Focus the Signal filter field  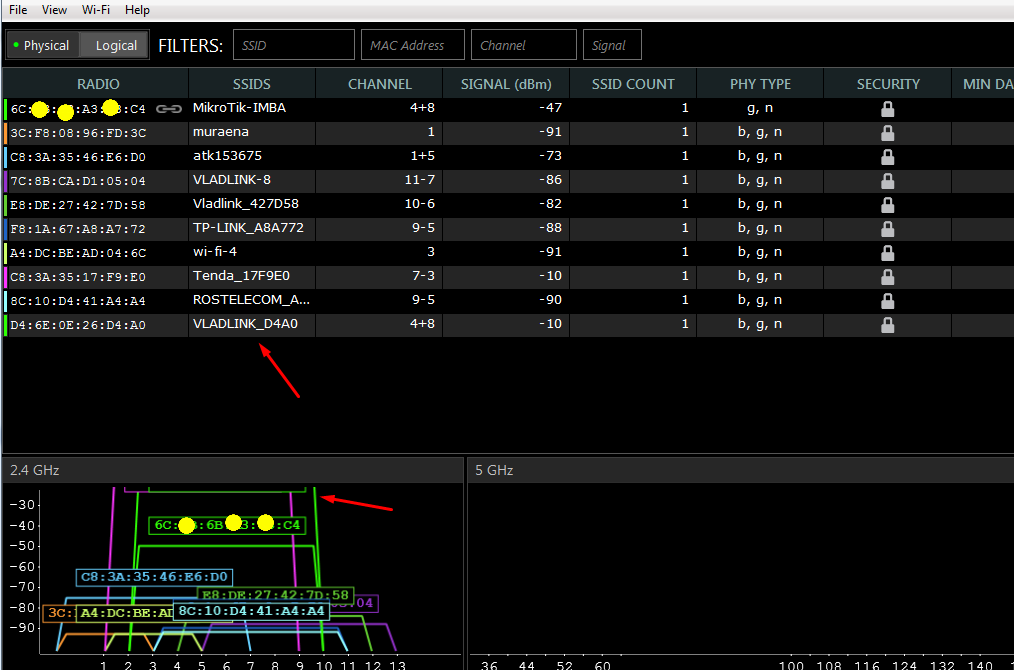point(612,45)
